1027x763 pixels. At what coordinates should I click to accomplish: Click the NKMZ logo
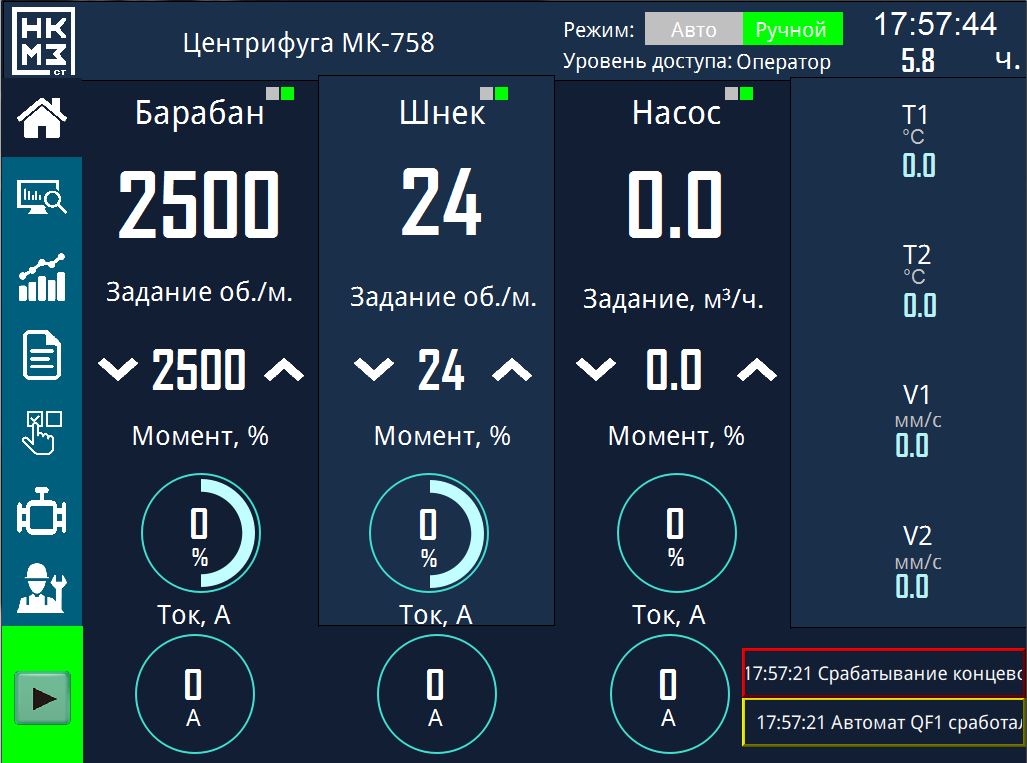(43, 40)
